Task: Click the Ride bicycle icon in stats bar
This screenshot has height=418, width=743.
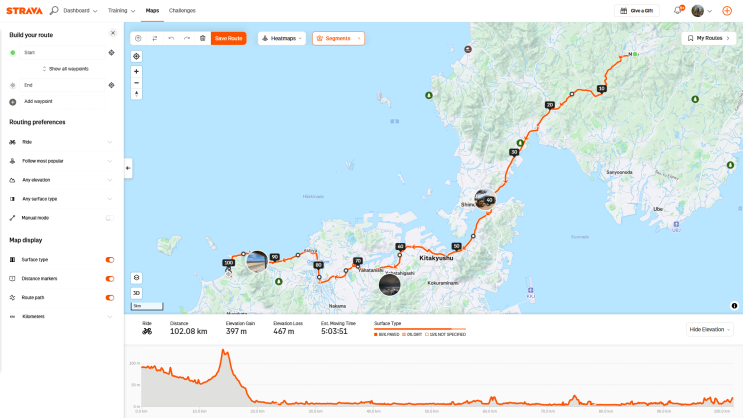Action: click(147, 331)
